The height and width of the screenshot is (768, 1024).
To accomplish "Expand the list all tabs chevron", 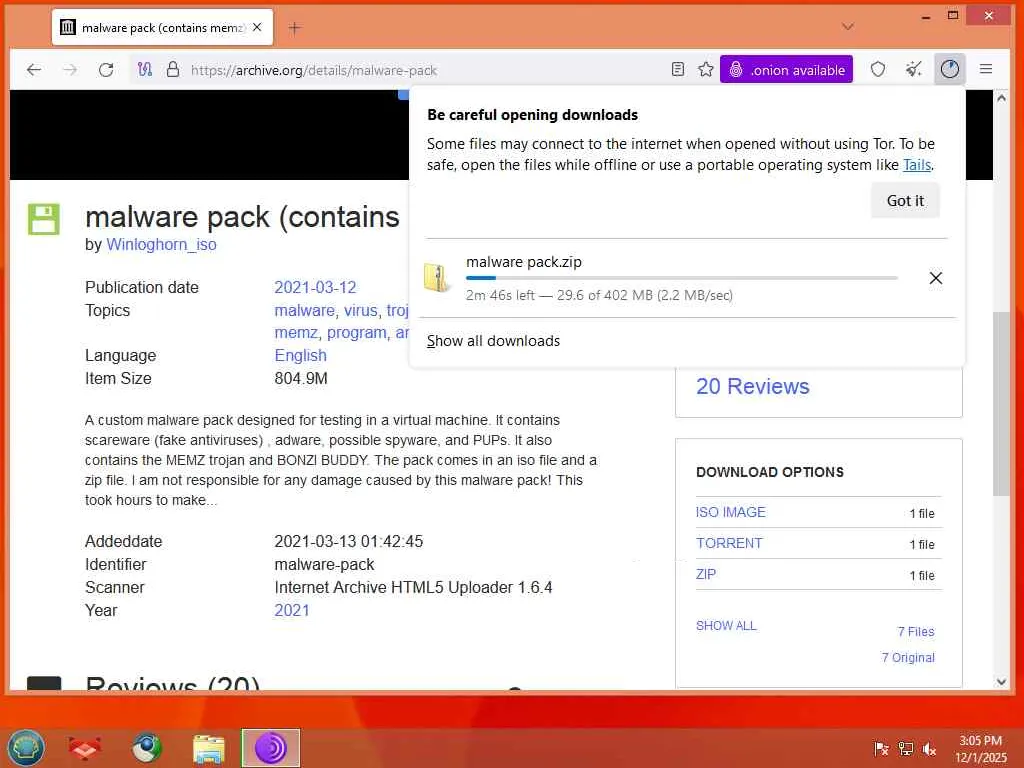I will (x=848, y=27).
